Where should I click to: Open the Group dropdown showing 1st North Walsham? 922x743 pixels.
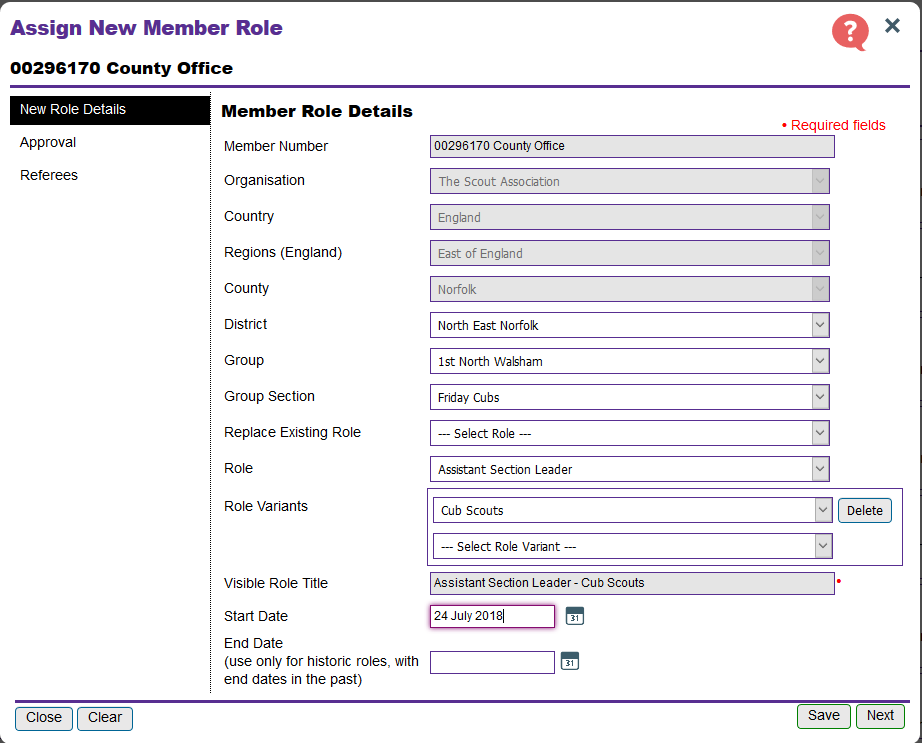629,361
